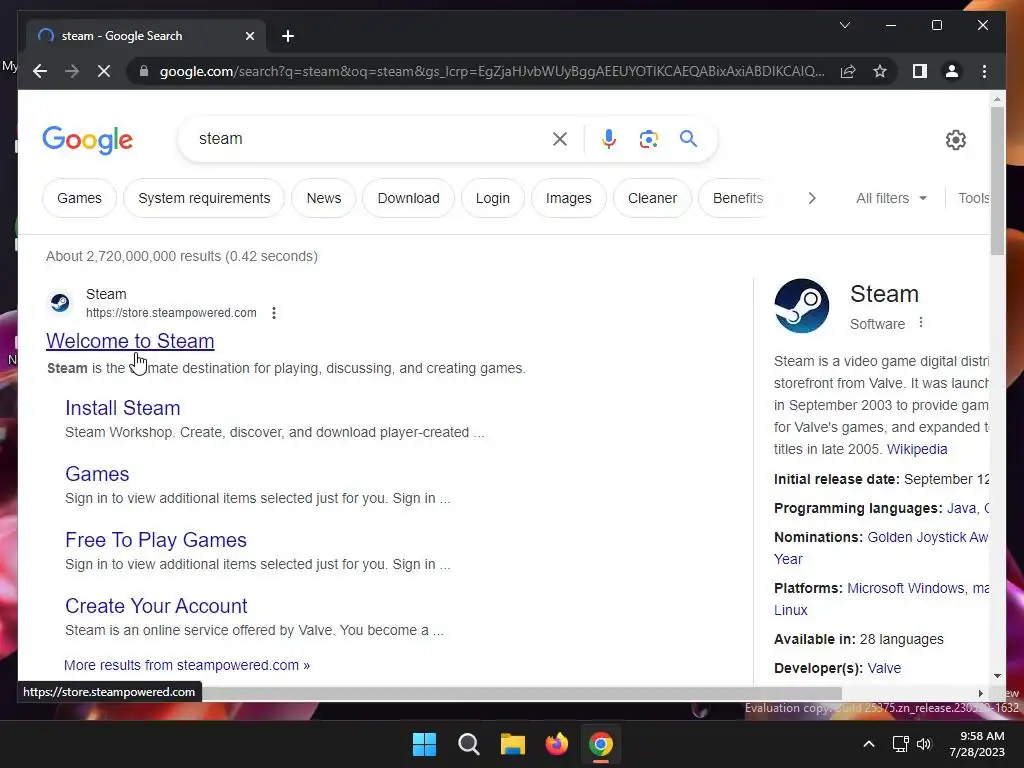This screenshot has width=1024, height=768.
Task: Open the Linux platform link
Action: (791, 610)
